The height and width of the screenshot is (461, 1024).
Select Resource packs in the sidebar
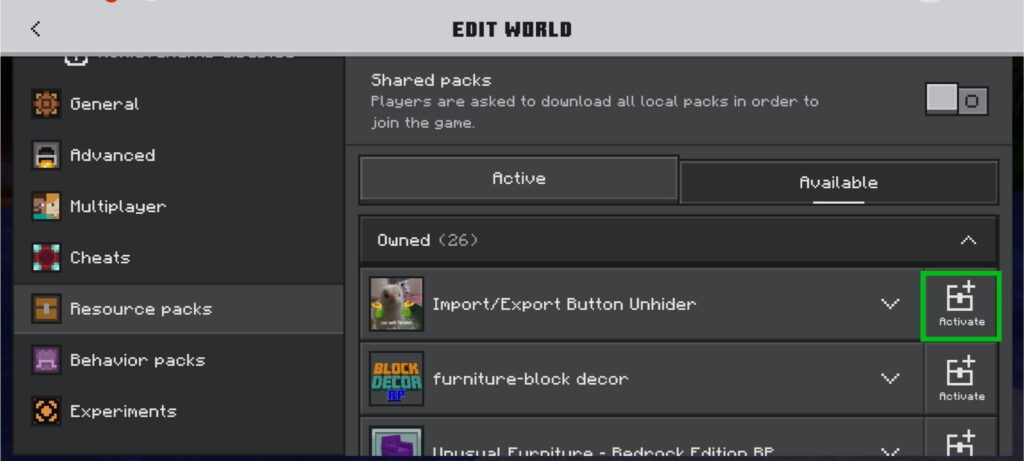pos(178,309)
